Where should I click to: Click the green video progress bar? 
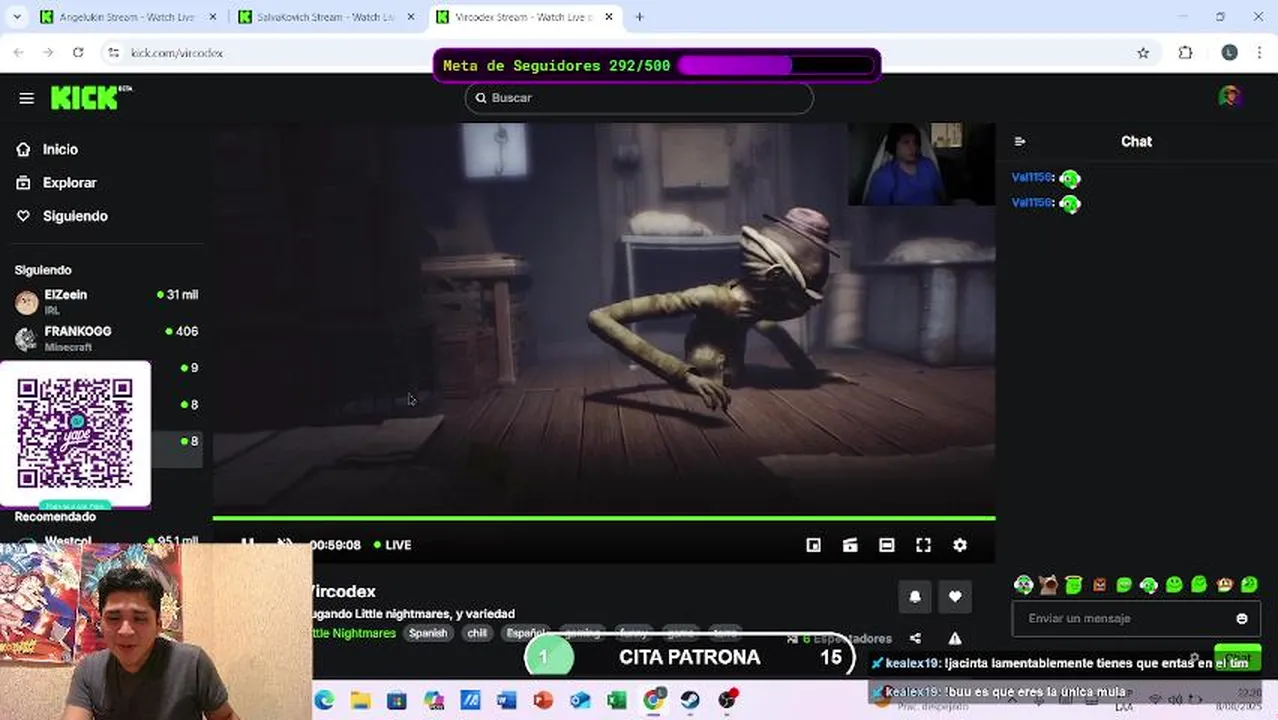(x=604, y=518)
